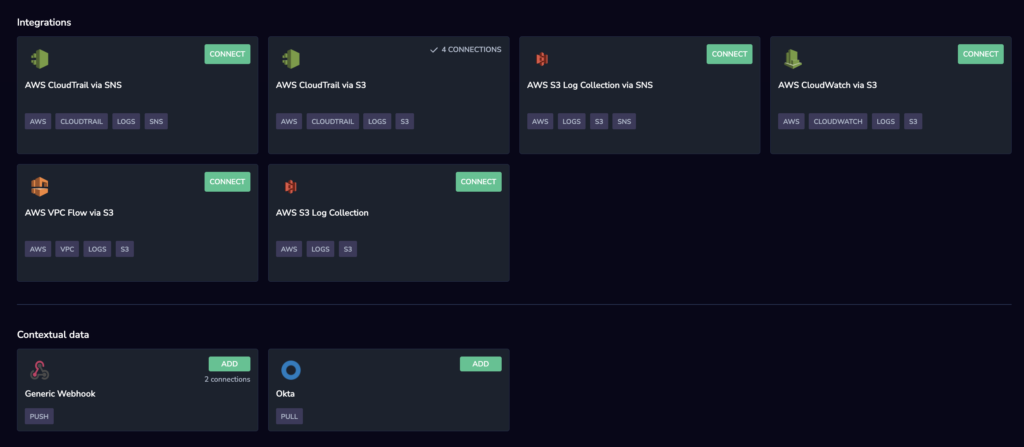Screen dimensions: 1024x447
Task: Click the AWS CloudWatch via S3 icon
Action: [x=793, y=59]
